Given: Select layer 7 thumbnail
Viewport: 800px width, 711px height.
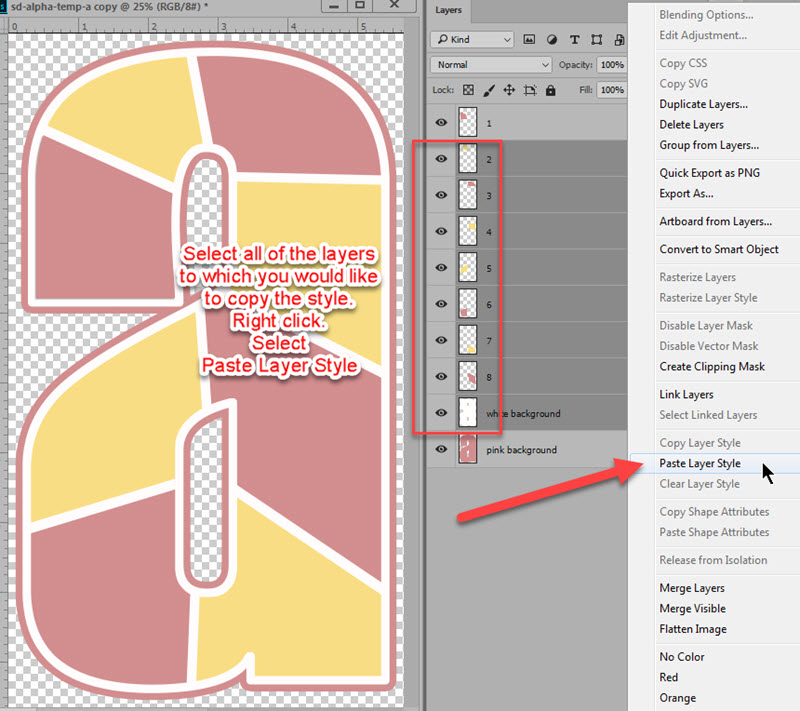Looking at the screenshot, I should pos(468,340).
